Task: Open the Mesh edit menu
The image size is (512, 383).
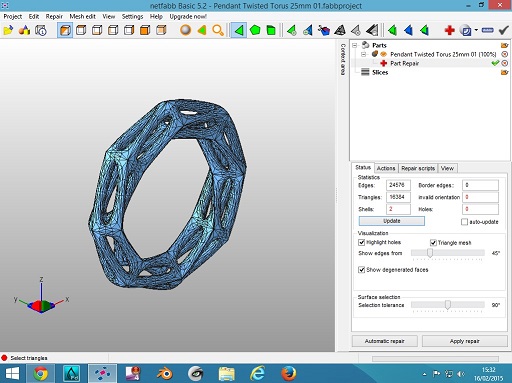Action: tap(82, 16)
